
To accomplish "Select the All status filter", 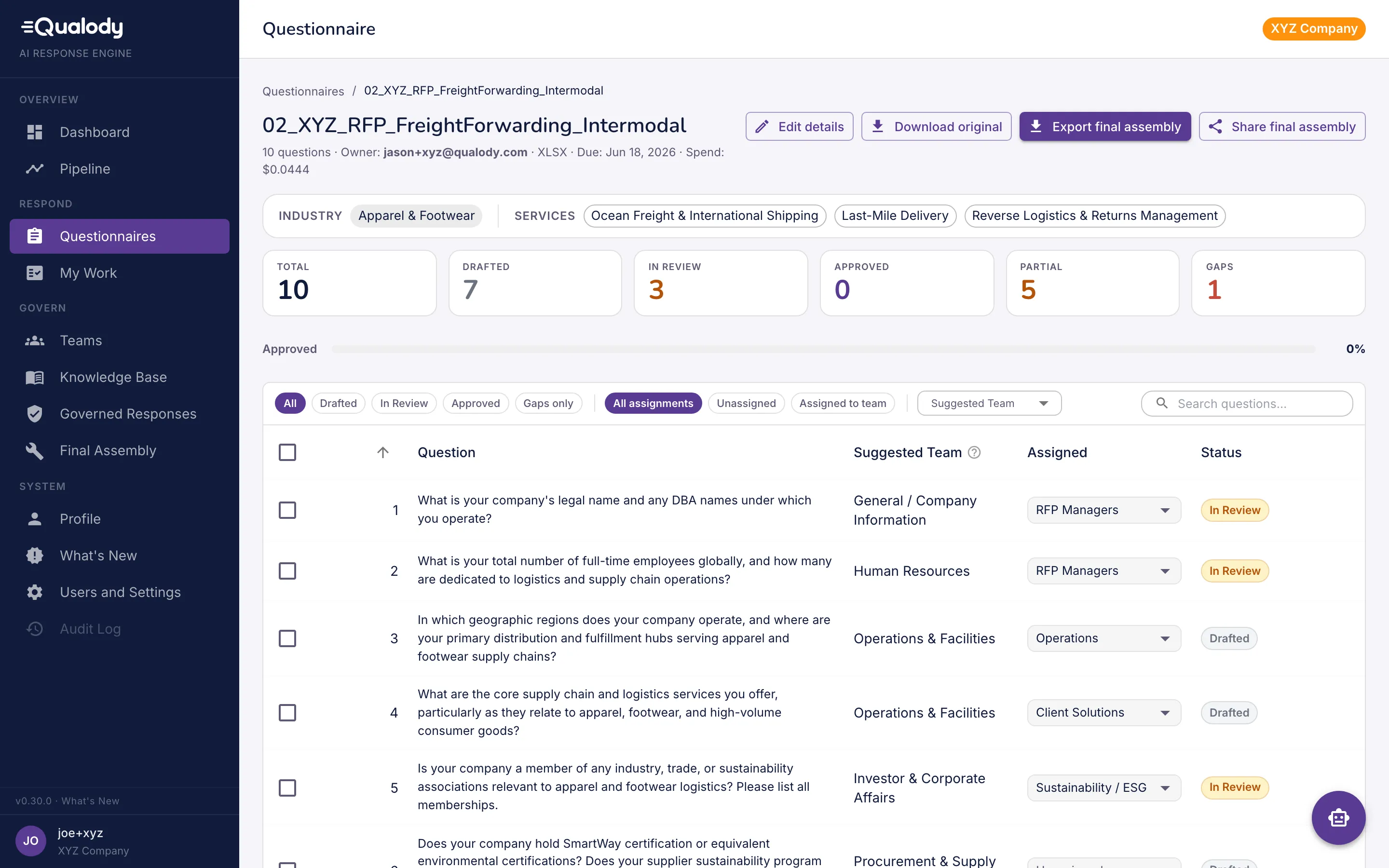I will tap(290, 404).
